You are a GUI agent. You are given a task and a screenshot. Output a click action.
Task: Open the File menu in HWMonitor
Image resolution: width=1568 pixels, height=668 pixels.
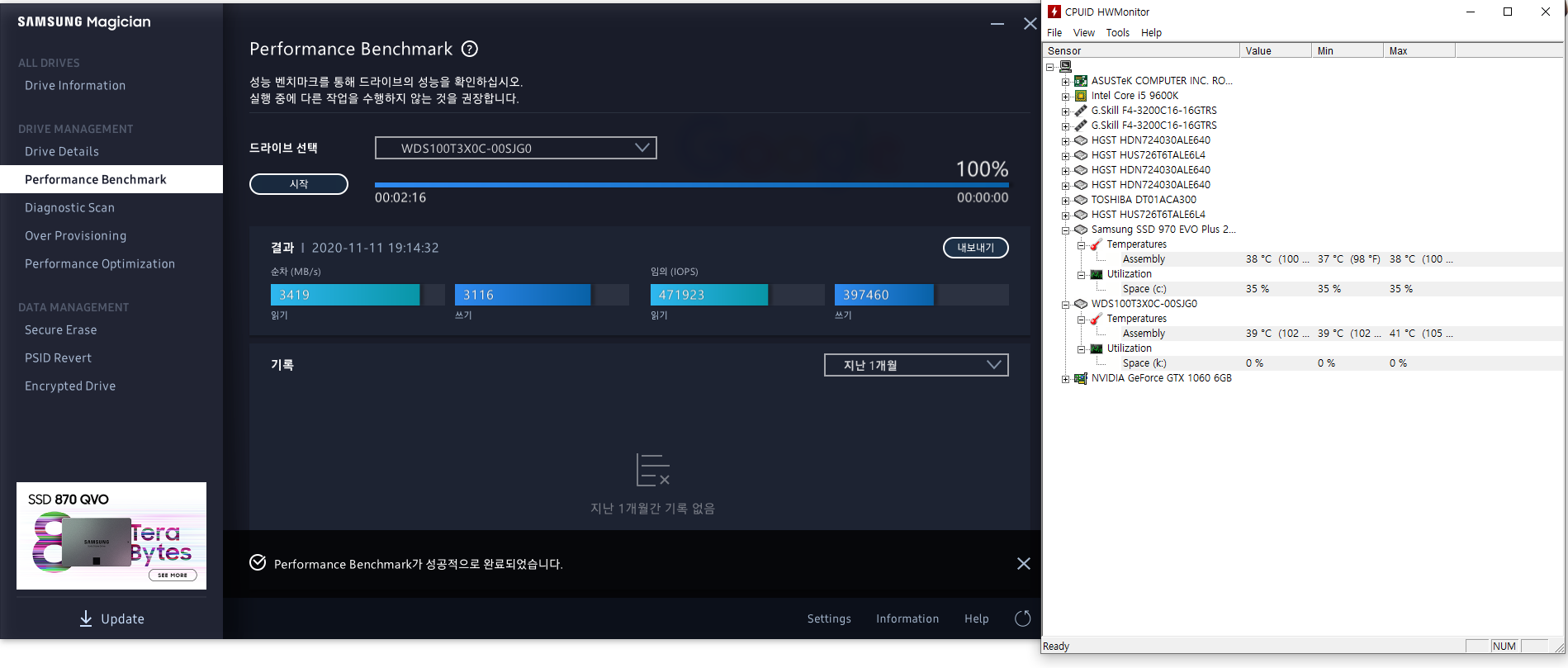1054,33
